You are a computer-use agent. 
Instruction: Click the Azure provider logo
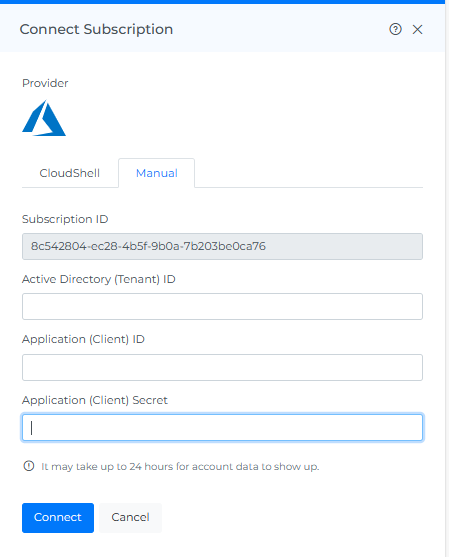coord(44,118)
